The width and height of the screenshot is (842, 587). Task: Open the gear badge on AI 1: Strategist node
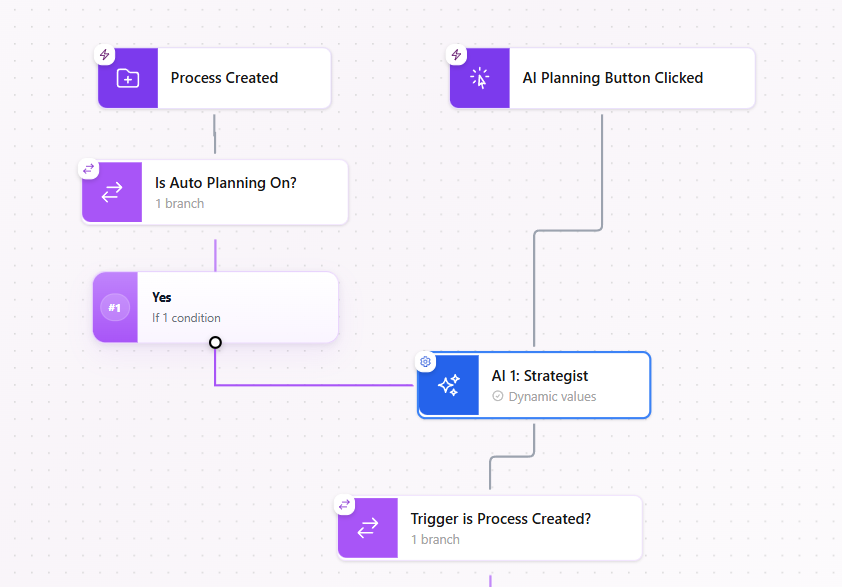click(x=425, y=361)
